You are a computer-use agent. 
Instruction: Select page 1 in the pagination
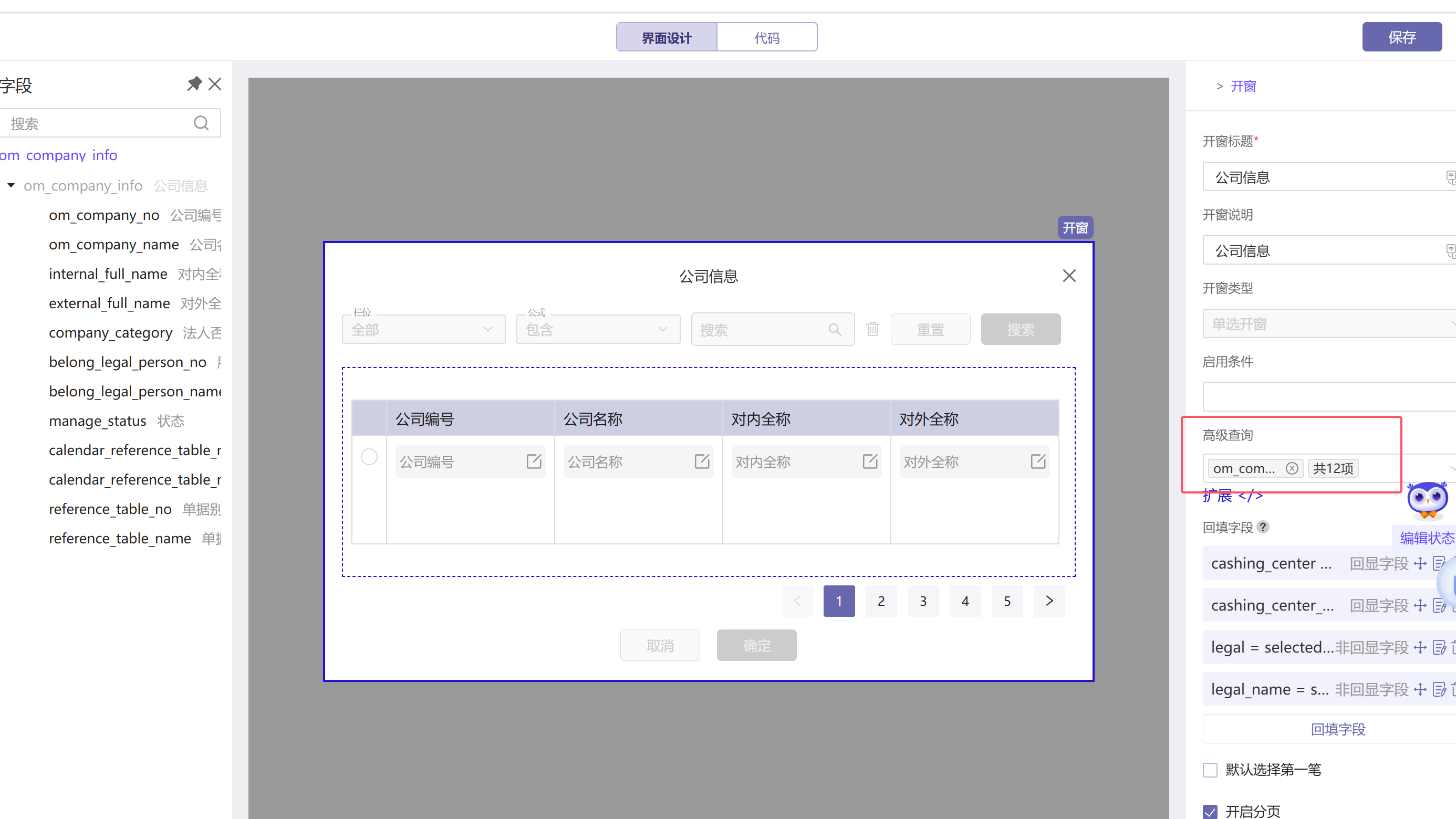839,601
